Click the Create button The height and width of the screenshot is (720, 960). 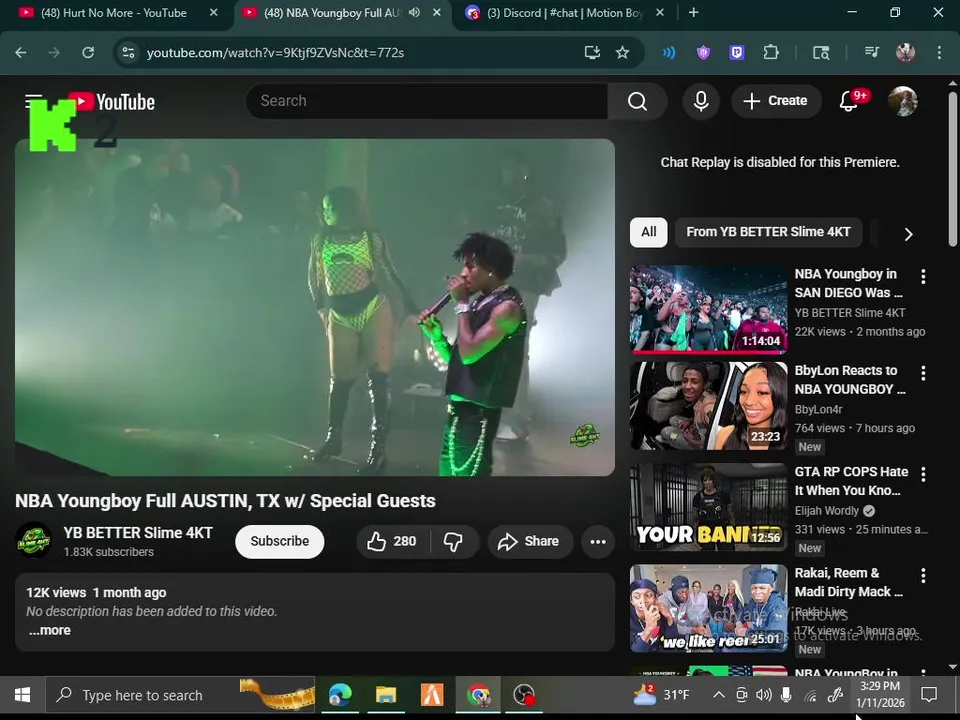[776, 101]
